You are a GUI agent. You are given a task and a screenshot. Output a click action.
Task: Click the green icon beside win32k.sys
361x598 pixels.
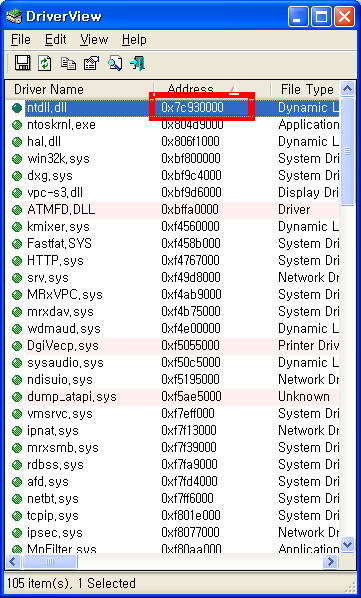click(x=17, y=159)
